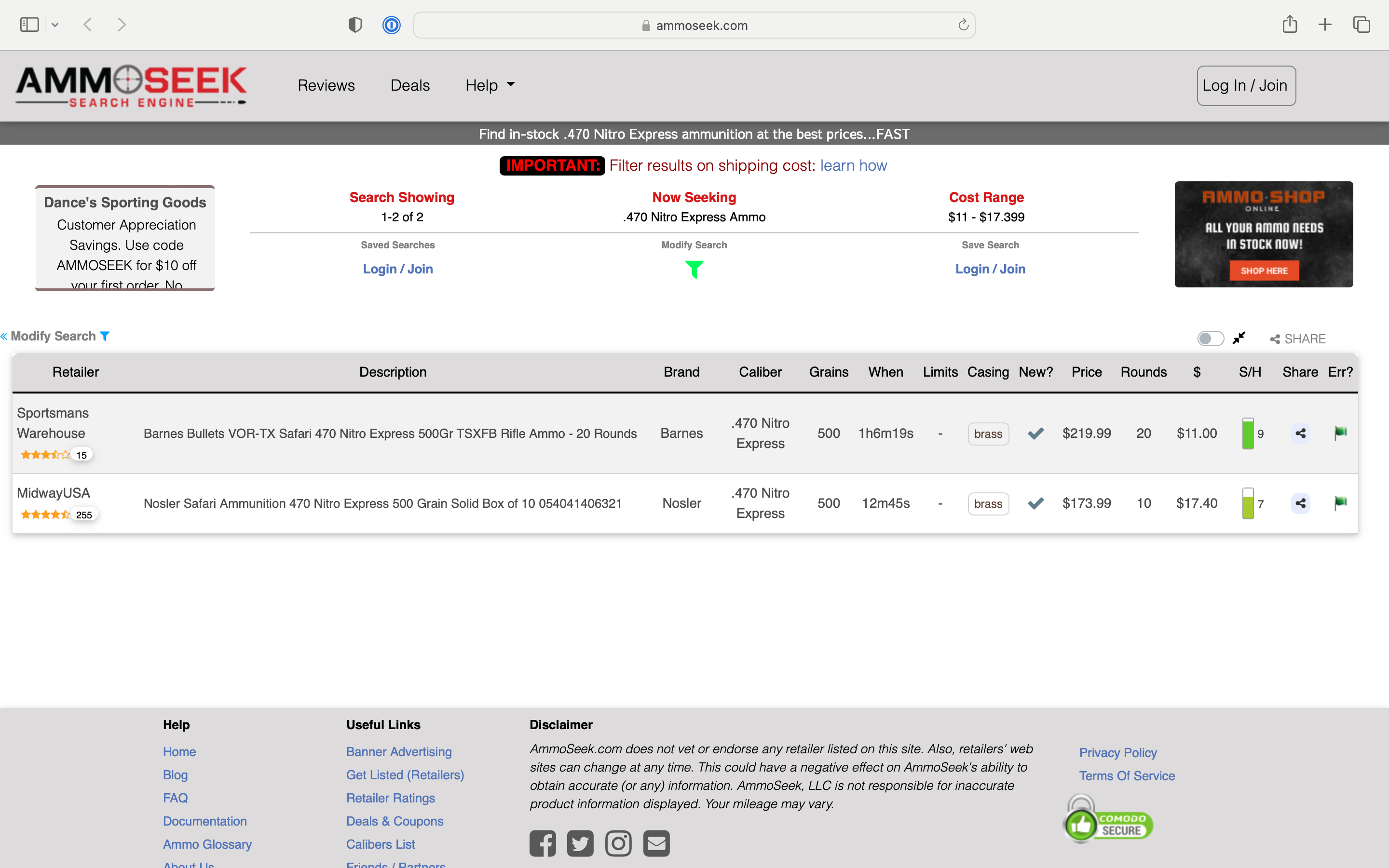Open the AmmoSeek logo home link

(x=132, y=86)
